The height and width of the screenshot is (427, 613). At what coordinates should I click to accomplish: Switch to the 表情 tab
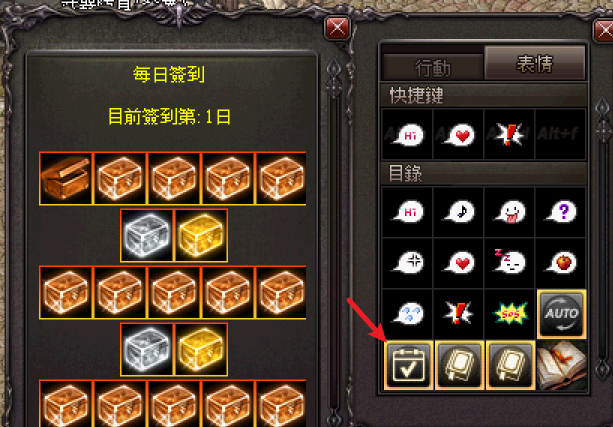click(x=535, y=63)
